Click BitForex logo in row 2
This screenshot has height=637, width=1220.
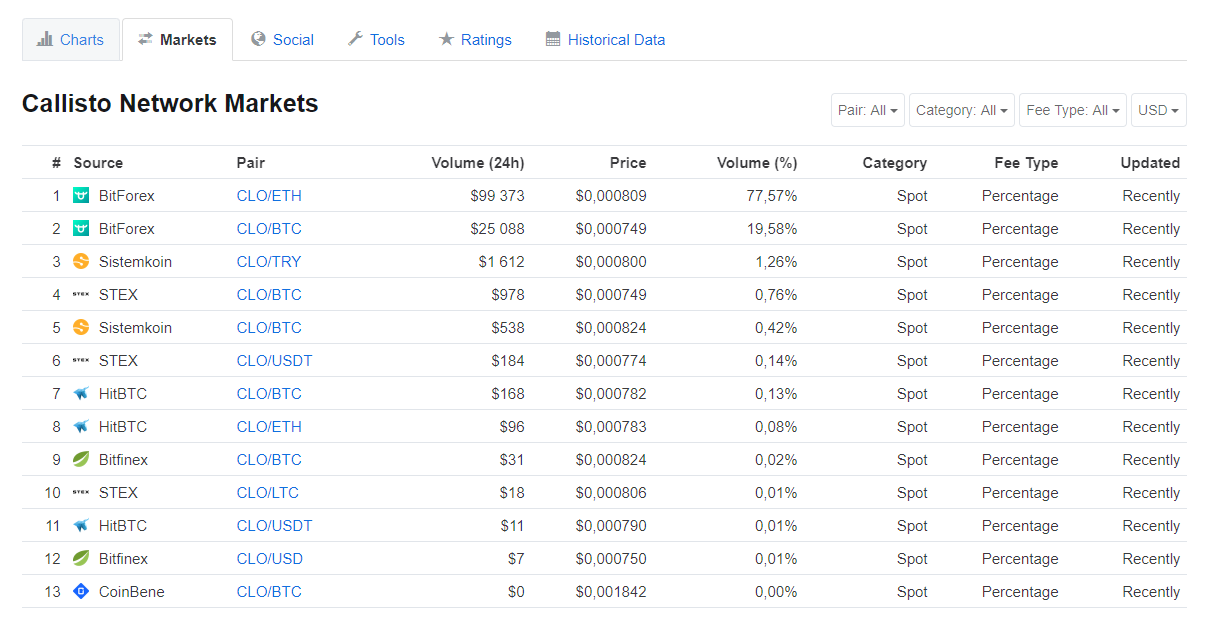(x=81, y=229)
